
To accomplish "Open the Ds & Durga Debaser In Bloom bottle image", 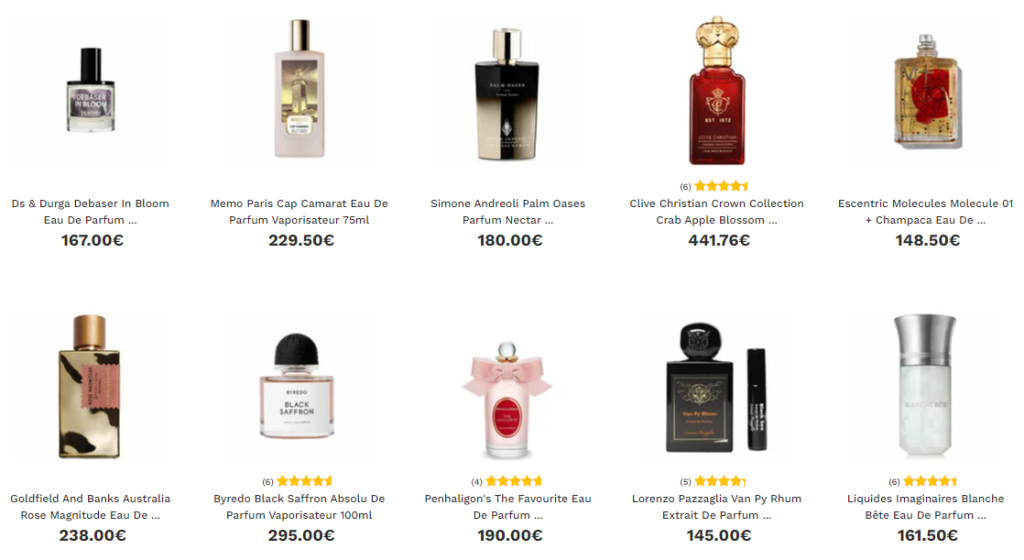I will pos(90,90).
